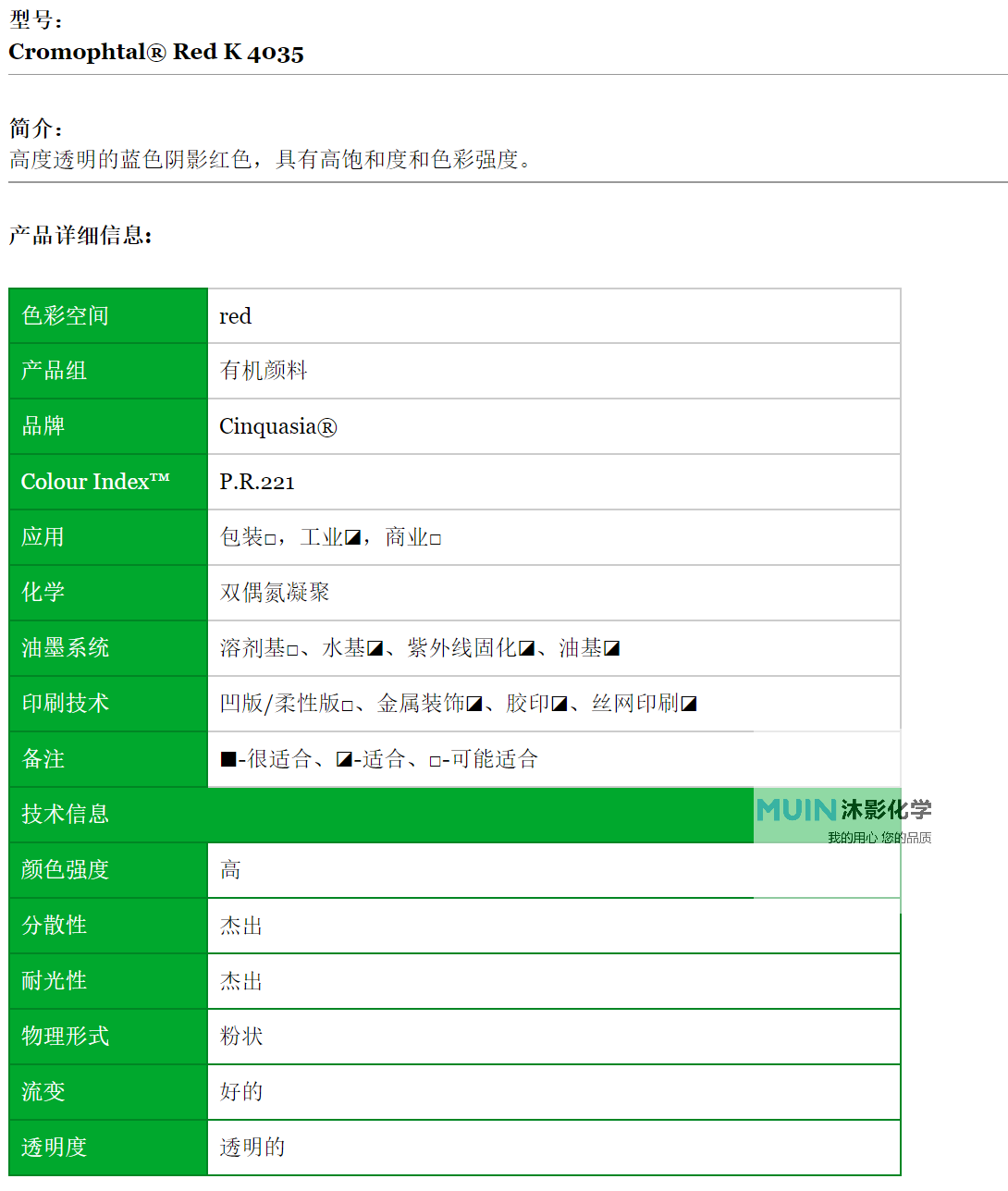Open the Cinquasia® brand link
The height and width of the screenshot is (1191, 1008).
278,426
